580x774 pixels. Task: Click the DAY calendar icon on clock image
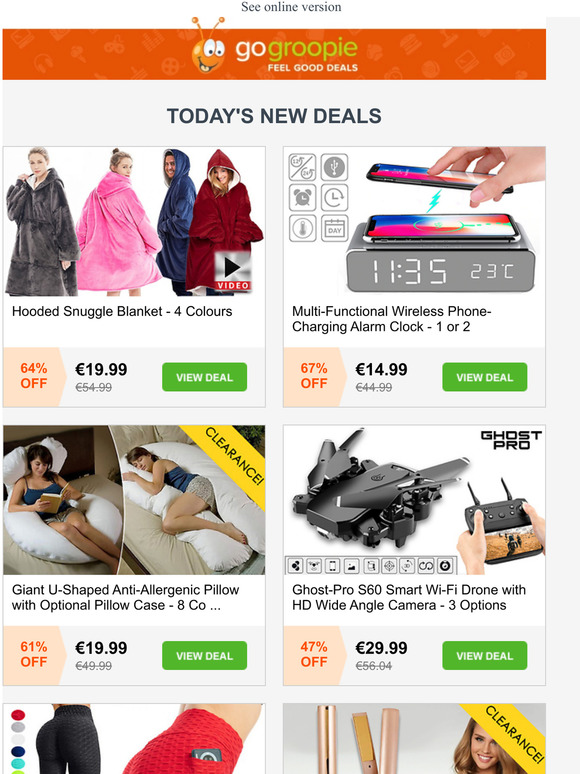335,229
